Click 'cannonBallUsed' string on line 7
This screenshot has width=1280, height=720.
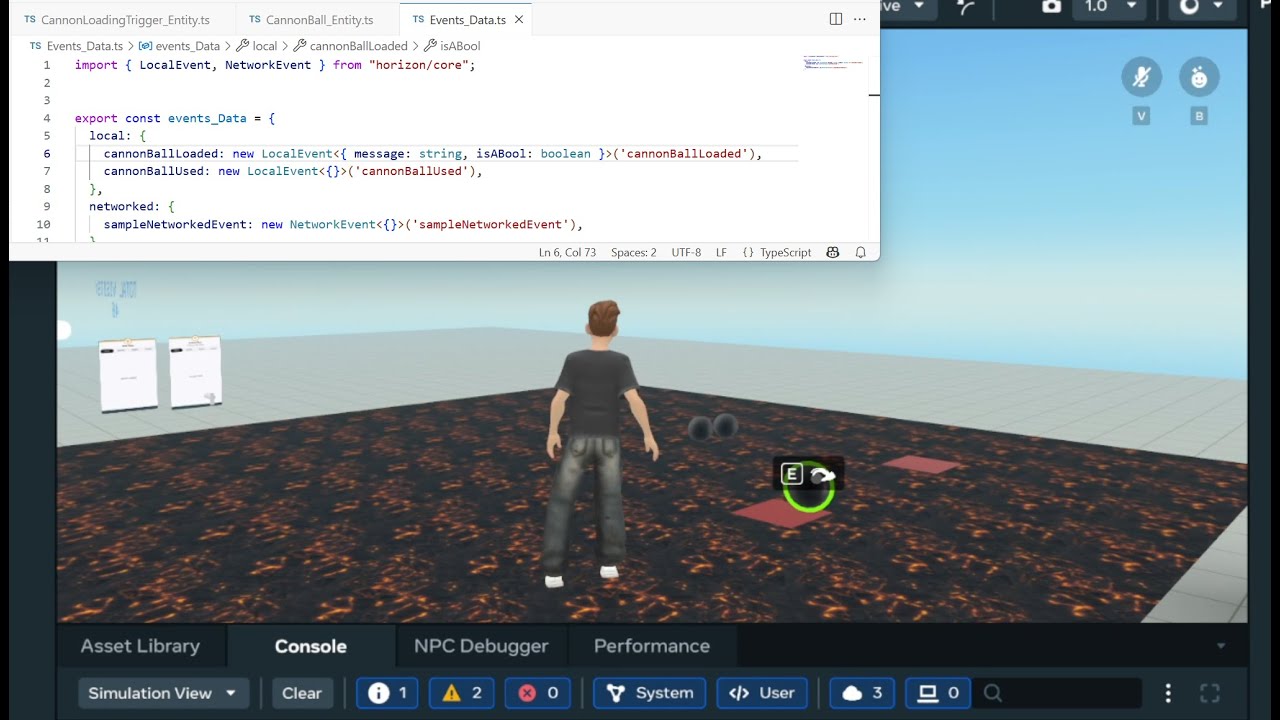click(410, 171)
